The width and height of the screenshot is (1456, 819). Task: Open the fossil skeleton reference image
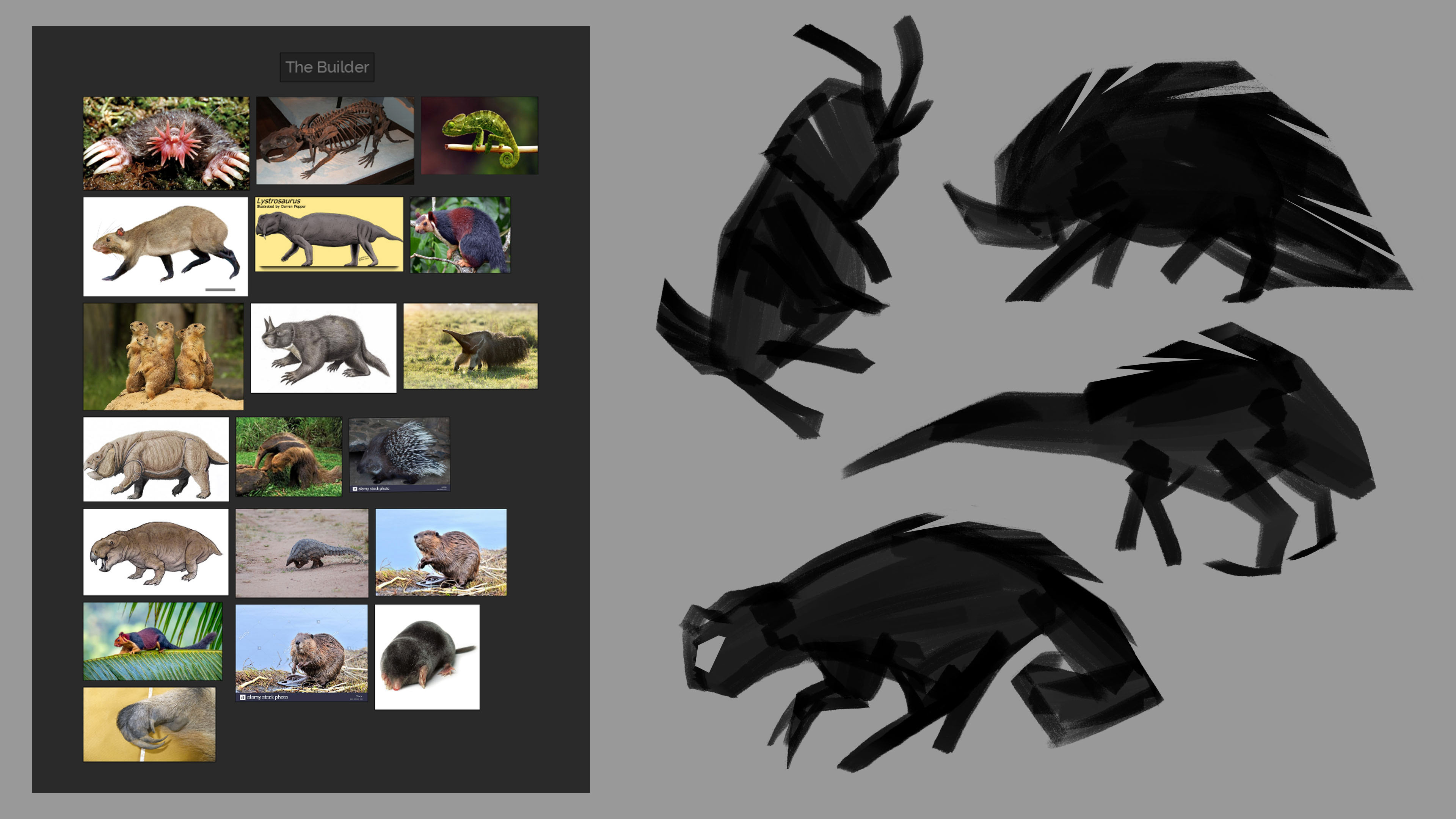tap(334, 140)
